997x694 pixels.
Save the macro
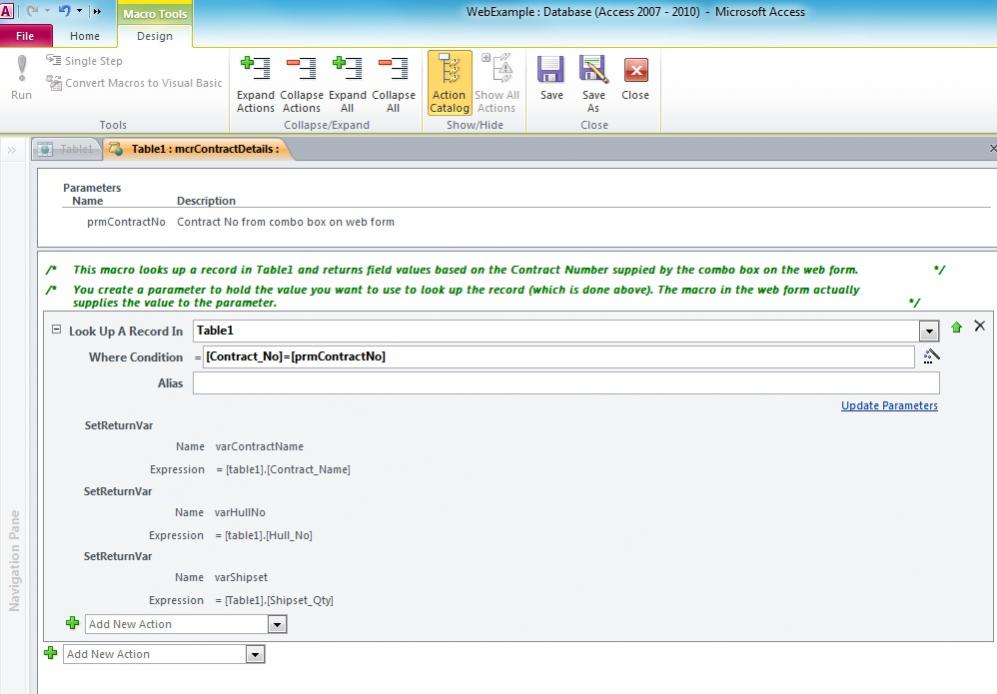pos(551,78)
